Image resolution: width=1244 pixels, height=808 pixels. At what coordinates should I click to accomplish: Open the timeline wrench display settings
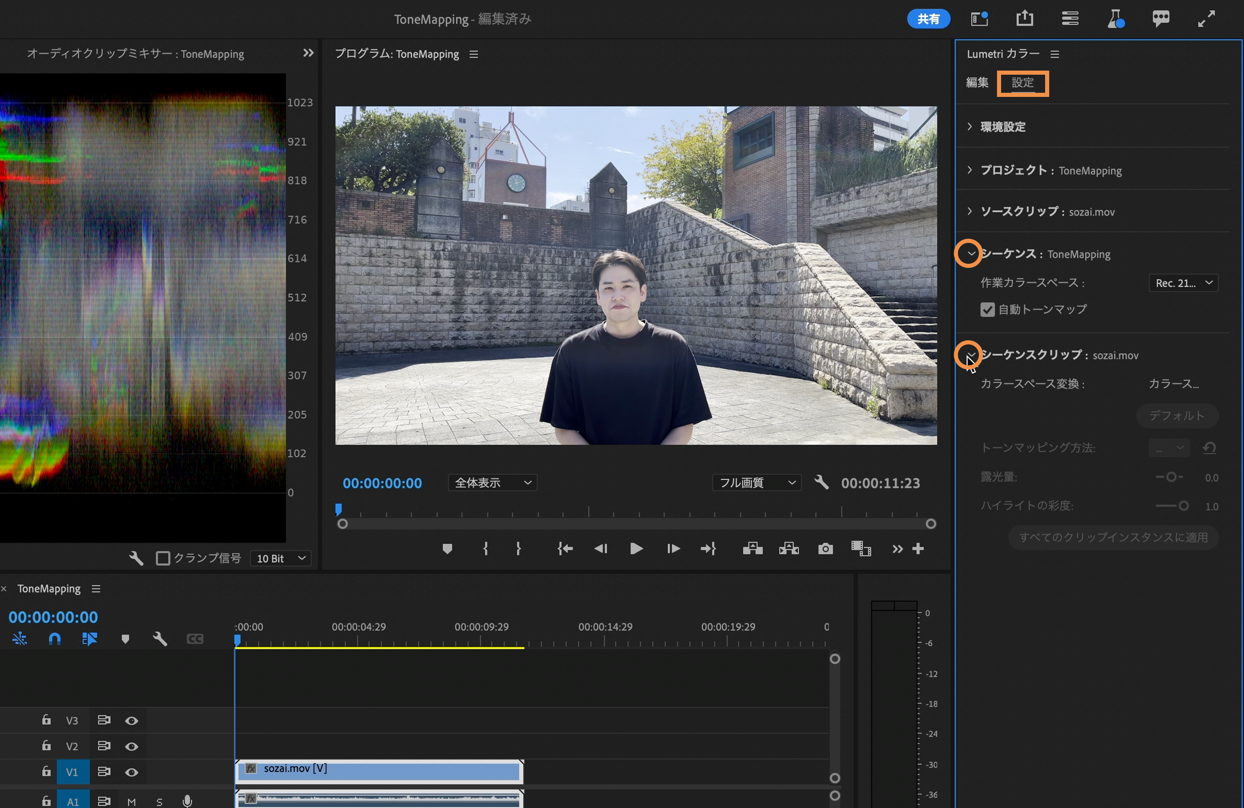point(160,639)
